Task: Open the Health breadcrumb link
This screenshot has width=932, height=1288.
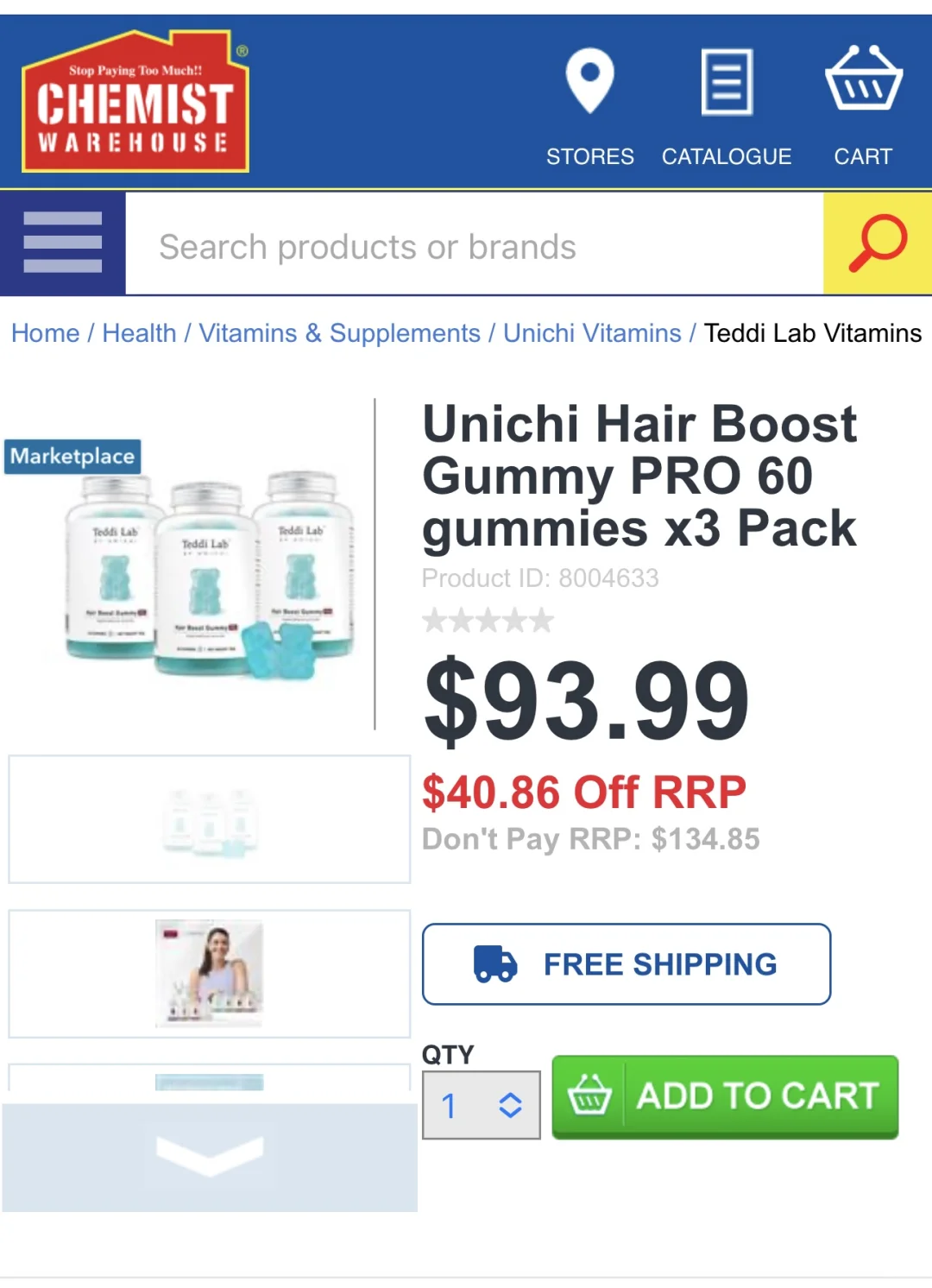Action: point(139,333)
